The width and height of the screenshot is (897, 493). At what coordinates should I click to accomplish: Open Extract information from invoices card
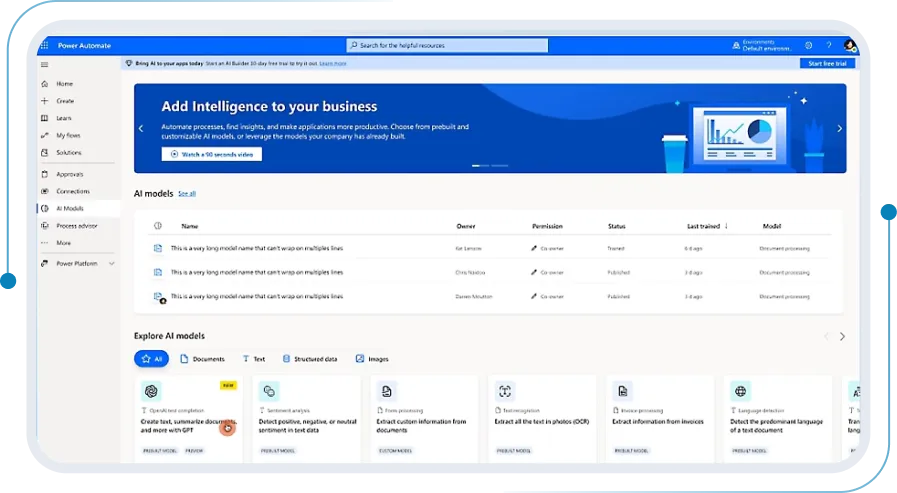[660, 419]
